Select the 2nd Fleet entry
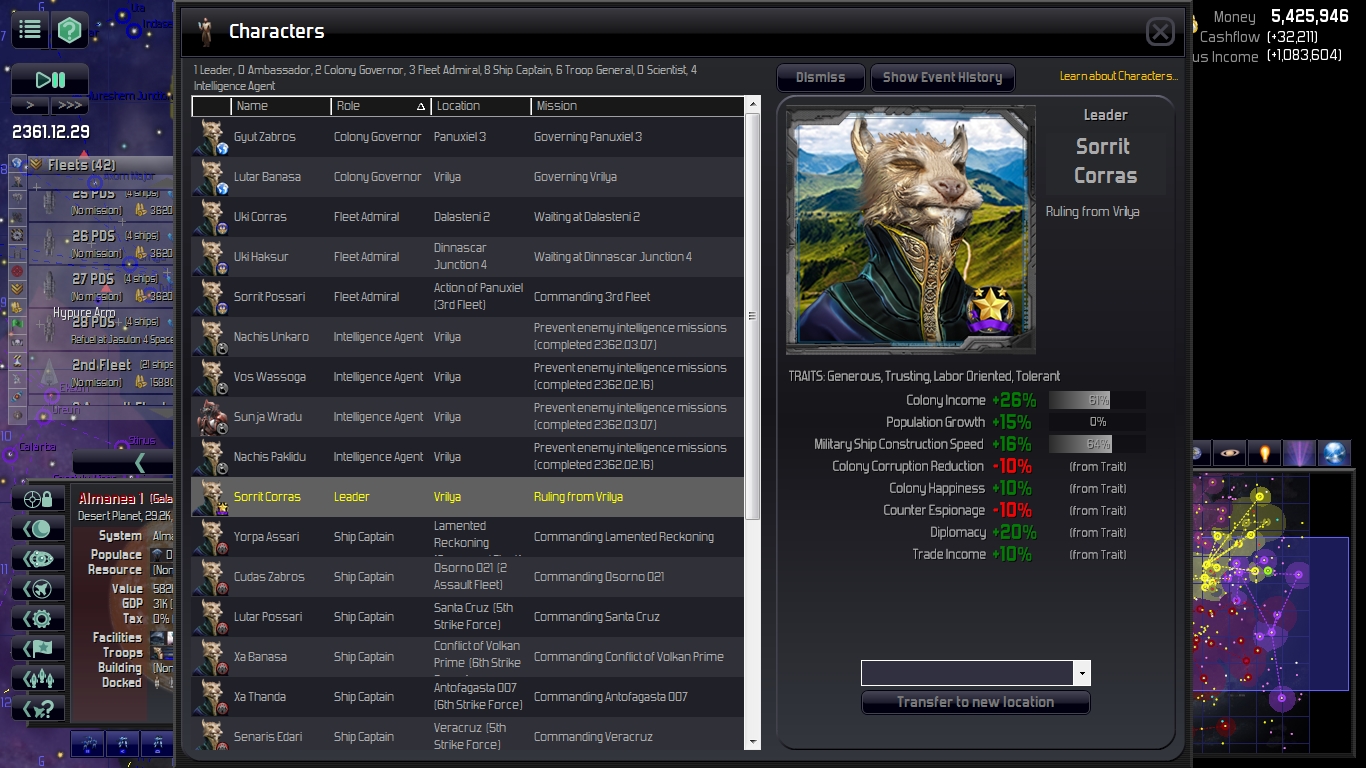The height and width of the screenshot is (768, 1366). click(x=100, y=372)
